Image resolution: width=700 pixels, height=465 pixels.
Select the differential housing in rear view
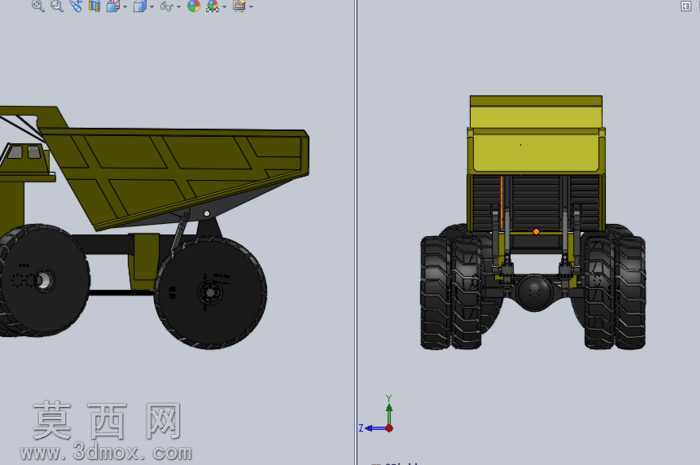coord(535,293)
